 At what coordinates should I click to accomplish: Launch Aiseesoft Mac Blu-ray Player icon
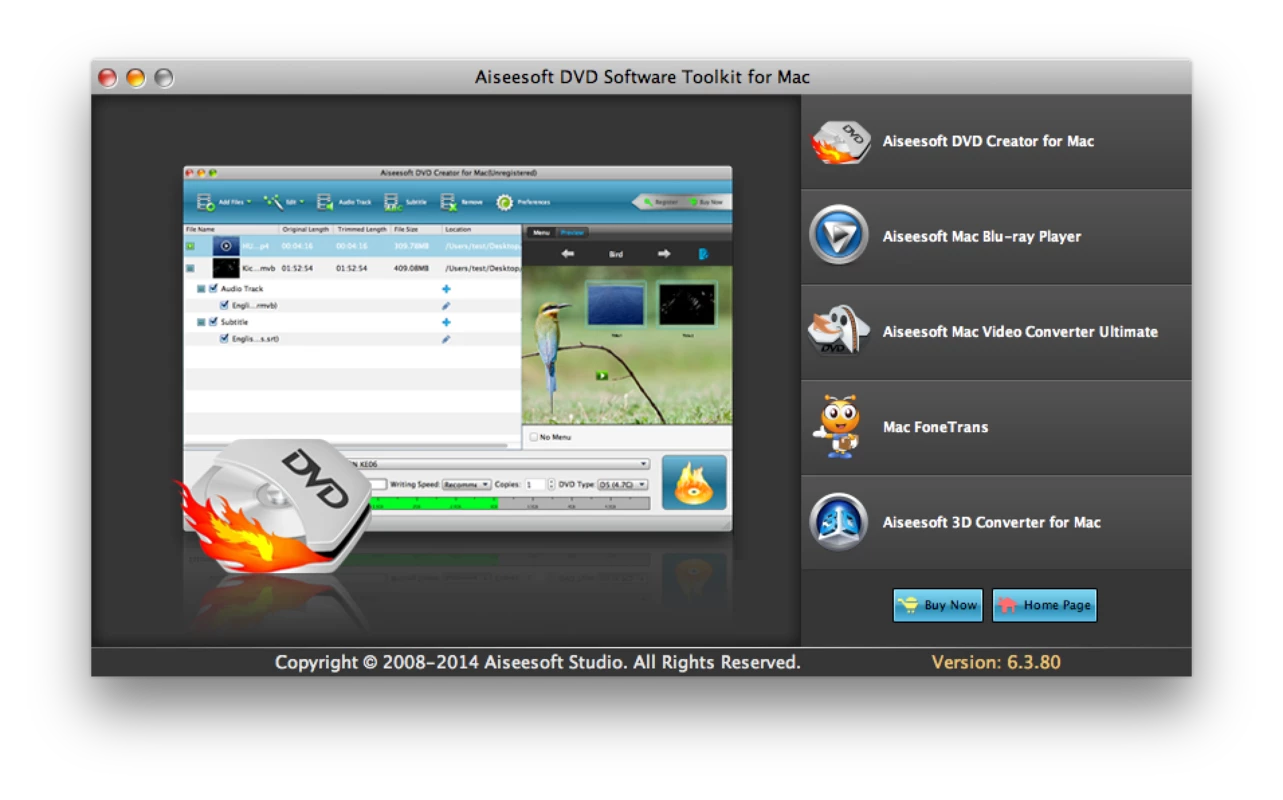click(x=839, y=235)
